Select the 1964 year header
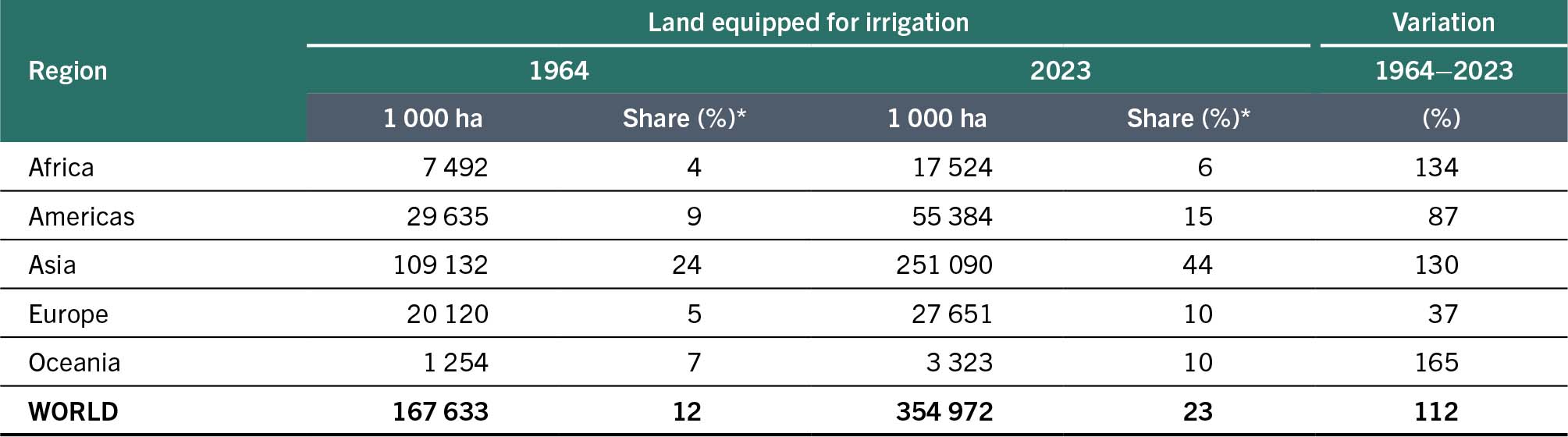This screenshot has width=1568, height=437. (559, 71)
